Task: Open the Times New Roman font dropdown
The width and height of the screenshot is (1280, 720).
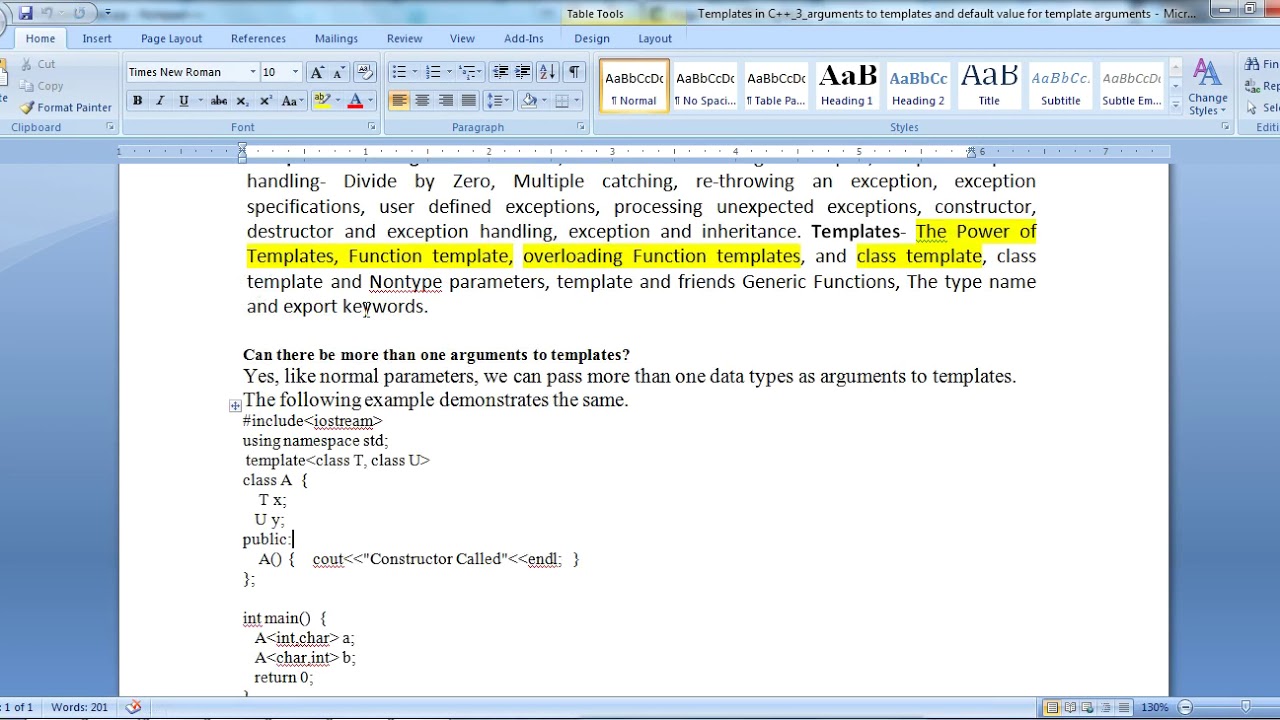Action: tap(252, 72)
